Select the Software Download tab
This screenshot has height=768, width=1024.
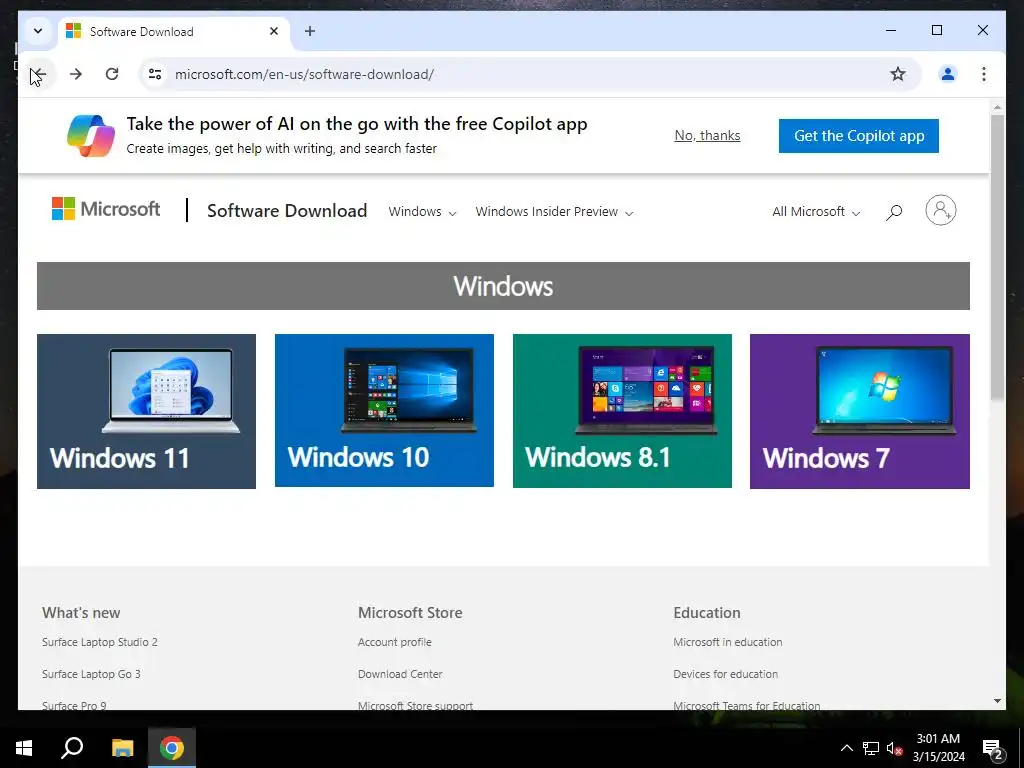click(x=174, y=31)
